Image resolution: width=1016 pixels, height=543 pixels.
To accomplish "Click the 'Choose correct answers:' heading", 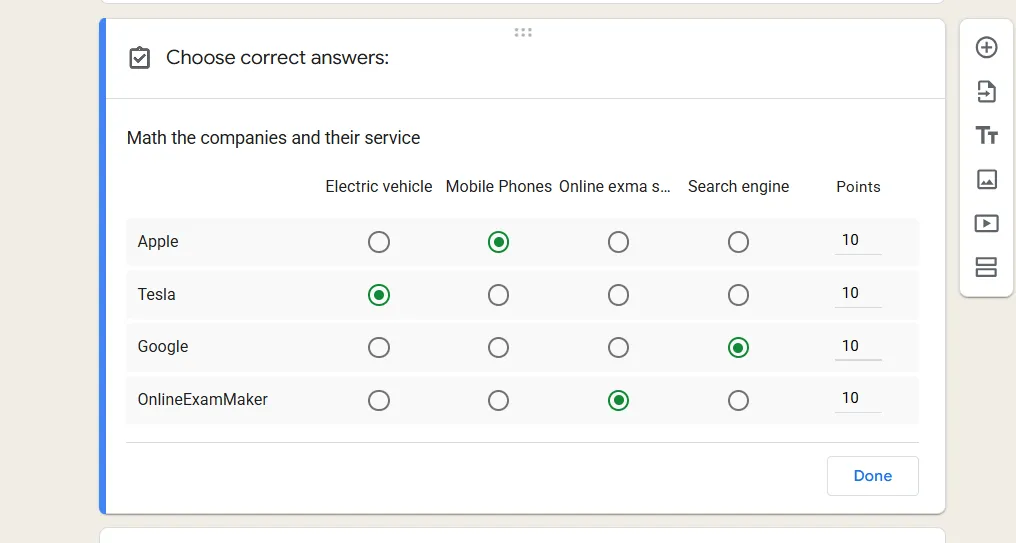I will (277, 58).
